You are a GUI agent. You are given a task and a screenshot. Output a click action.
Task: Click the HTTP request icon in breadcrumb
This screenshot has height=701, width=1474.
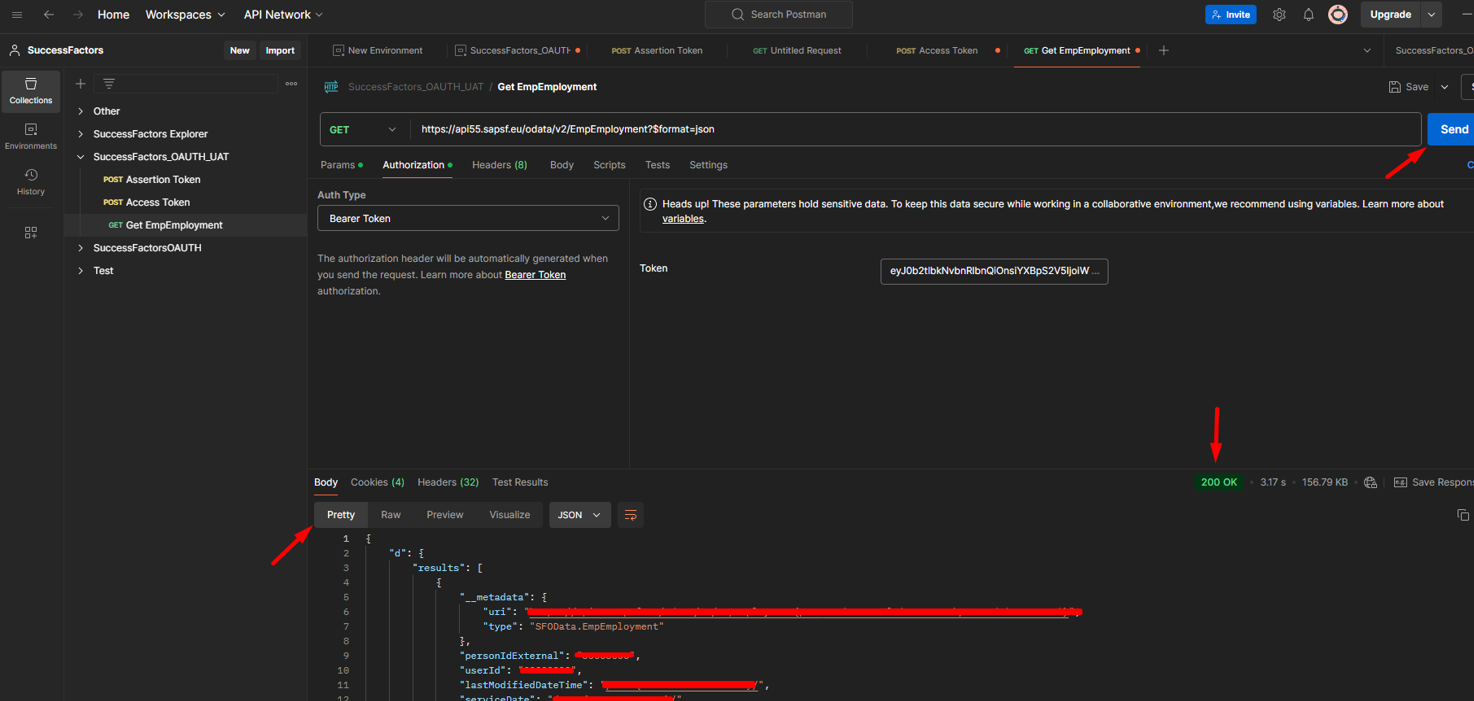(331, 87)
